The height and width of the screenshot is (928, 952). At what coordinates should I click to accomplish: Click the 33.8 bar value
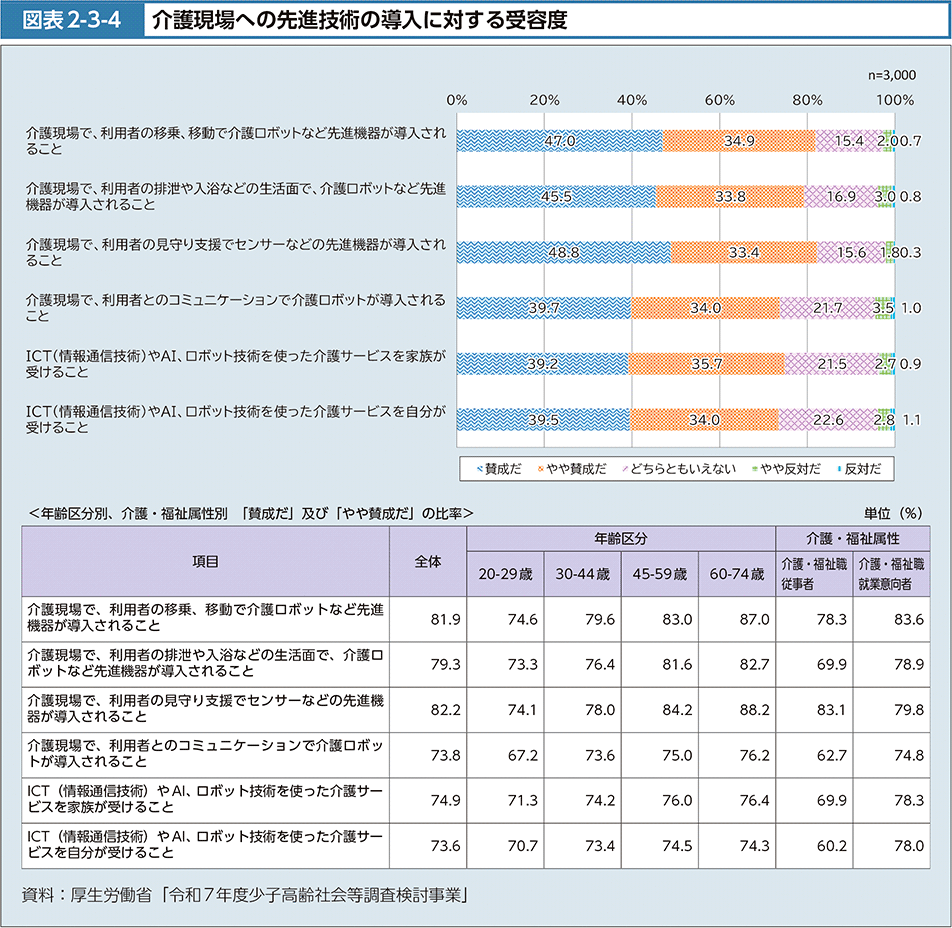(x=730, y=197)
